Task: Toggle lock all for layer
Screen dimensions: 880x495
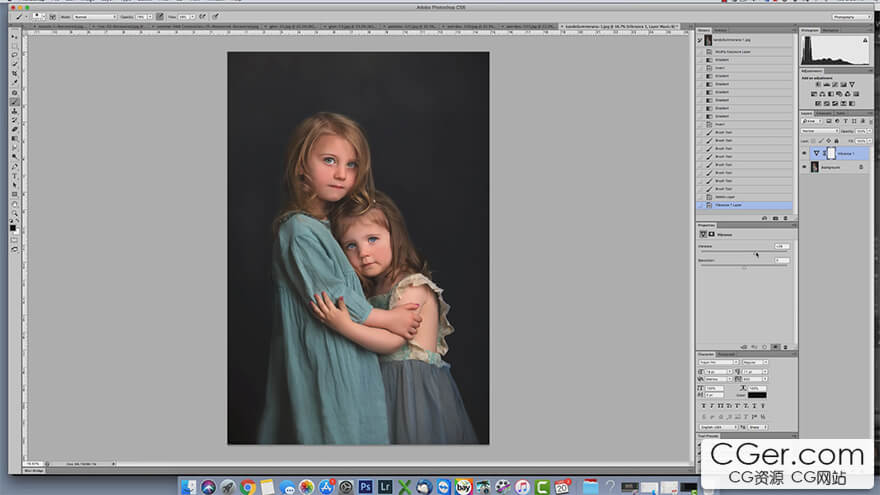Action: coord(836,141)
